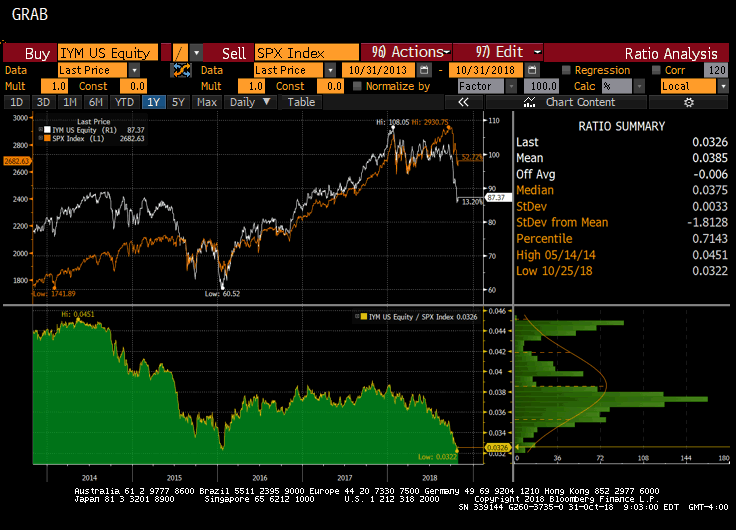Image resolution: width=736 pixels, height=530 pixels.
Task: Open operator dropdown next to slash
Action: [197, 53]
